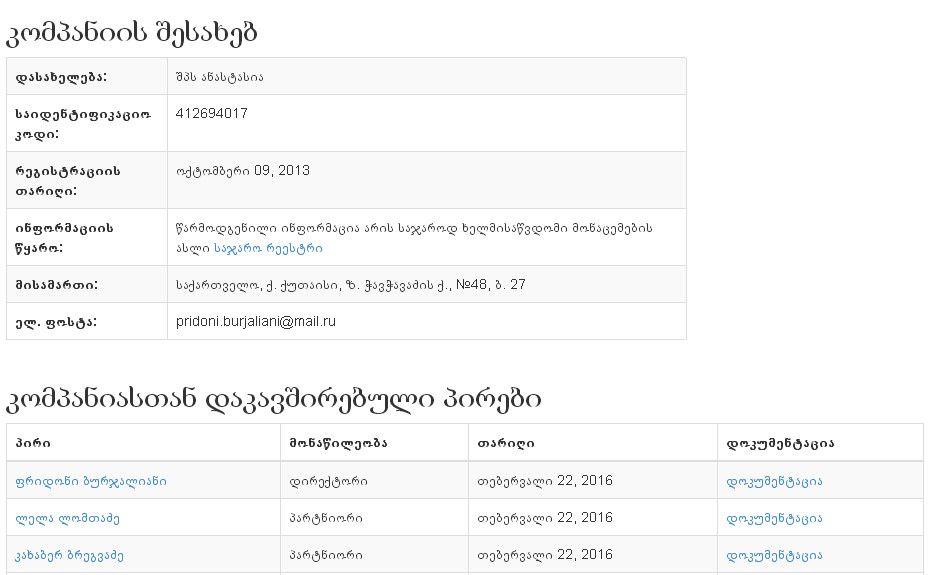The height and width of the screenshot is (575, 947).
Task: Click the label ინფორმაციის წყარო:
Action: pyautogui.click(x=64, y=238)
